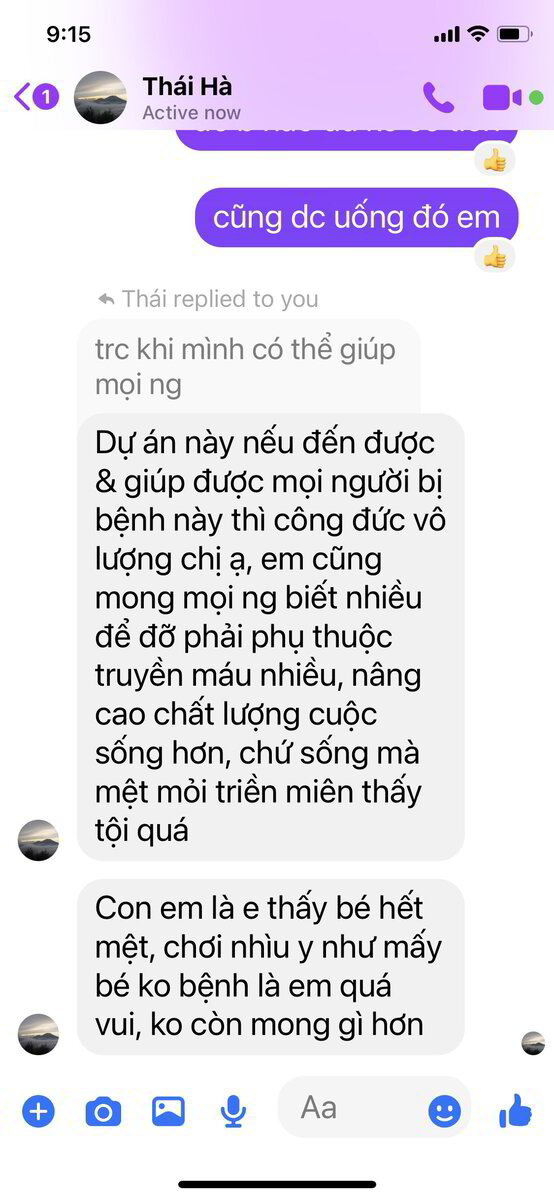Open Thái Hà's profile picture in header
The image size is (554, 1200).
[101, 97]
